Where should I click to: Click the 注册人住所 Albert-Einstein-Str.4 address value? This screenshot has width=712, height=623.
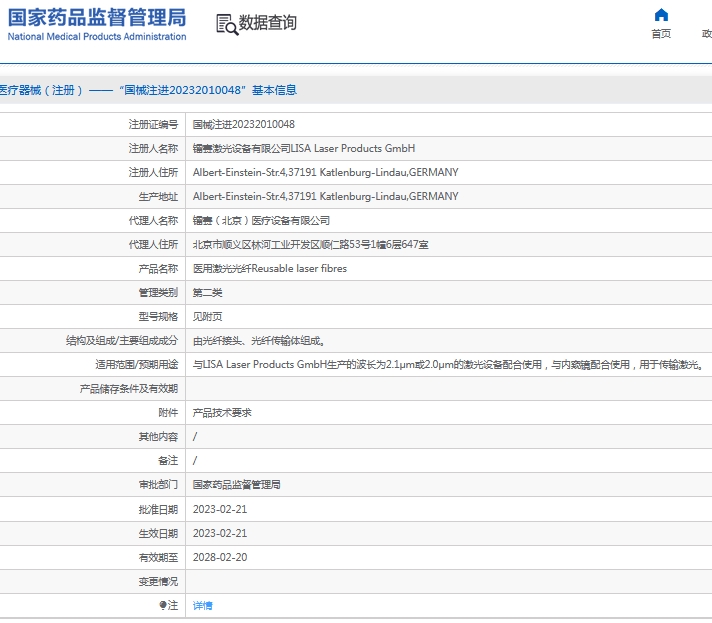(326, 173)
